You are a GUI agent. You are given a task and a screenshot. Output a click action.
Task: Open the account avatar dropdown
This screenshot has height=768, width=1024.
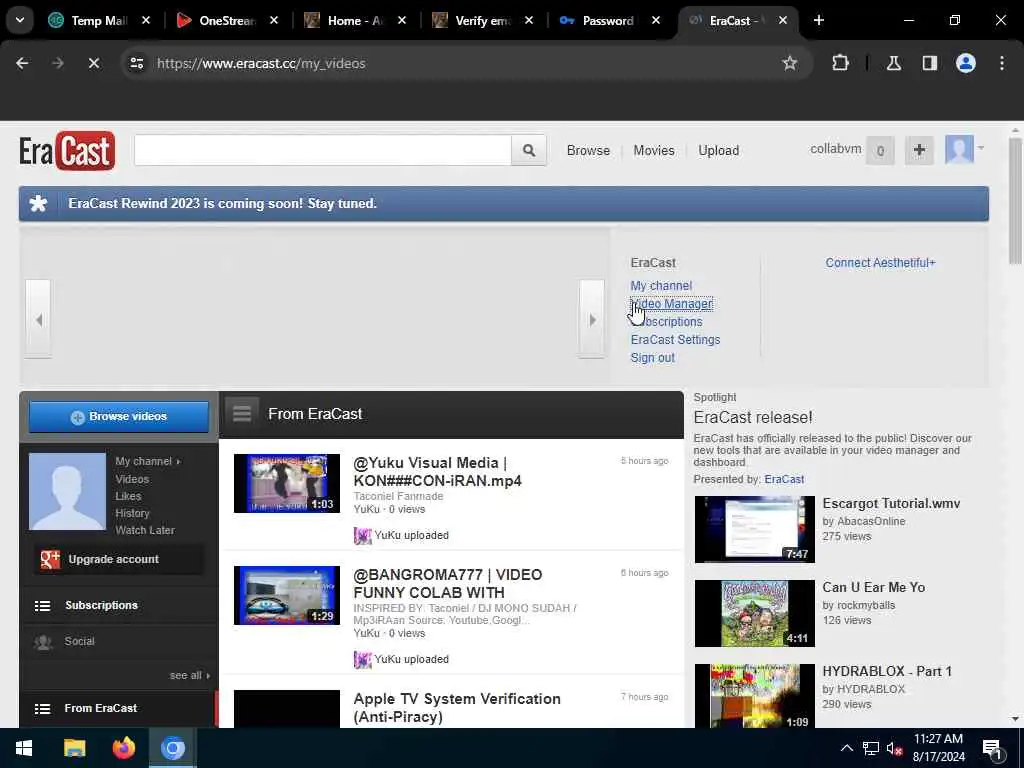pos(964,150)
